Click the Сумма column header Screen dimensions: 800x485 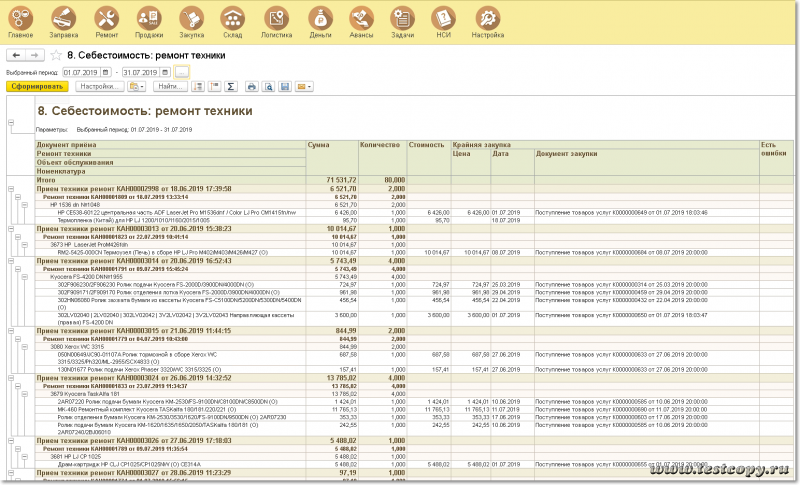tap(332, 158)
